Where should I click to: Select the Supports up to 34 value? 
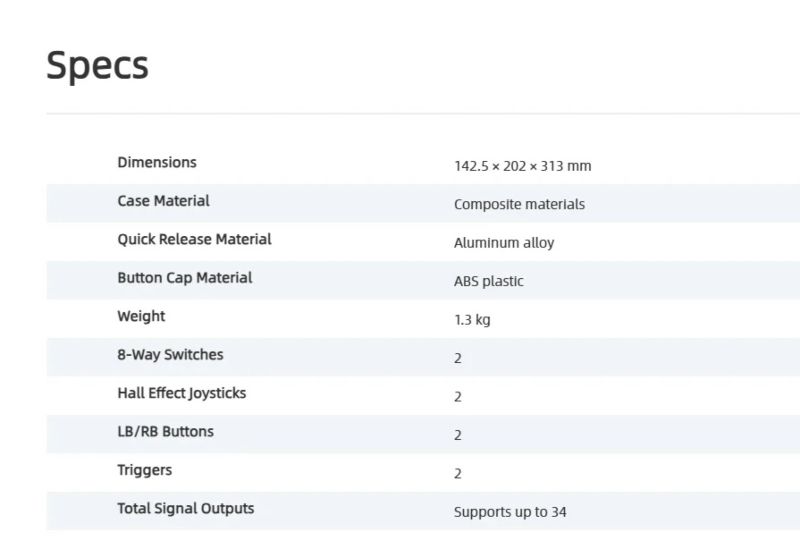(x=510, y=512)
